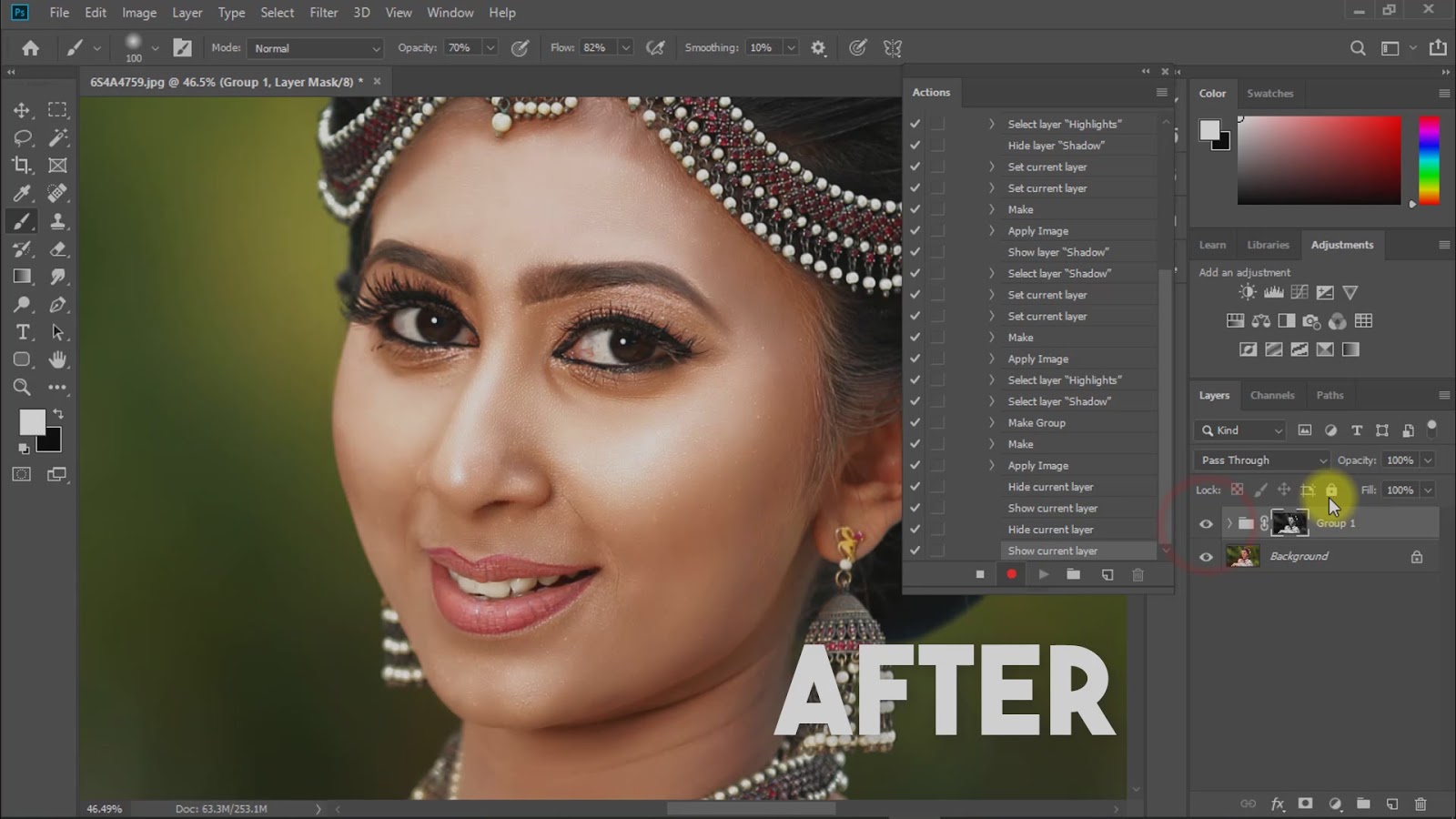Hide the Group 1 layer
1456x819 pixels.
pyautogui.click(x=1207, y=523)
